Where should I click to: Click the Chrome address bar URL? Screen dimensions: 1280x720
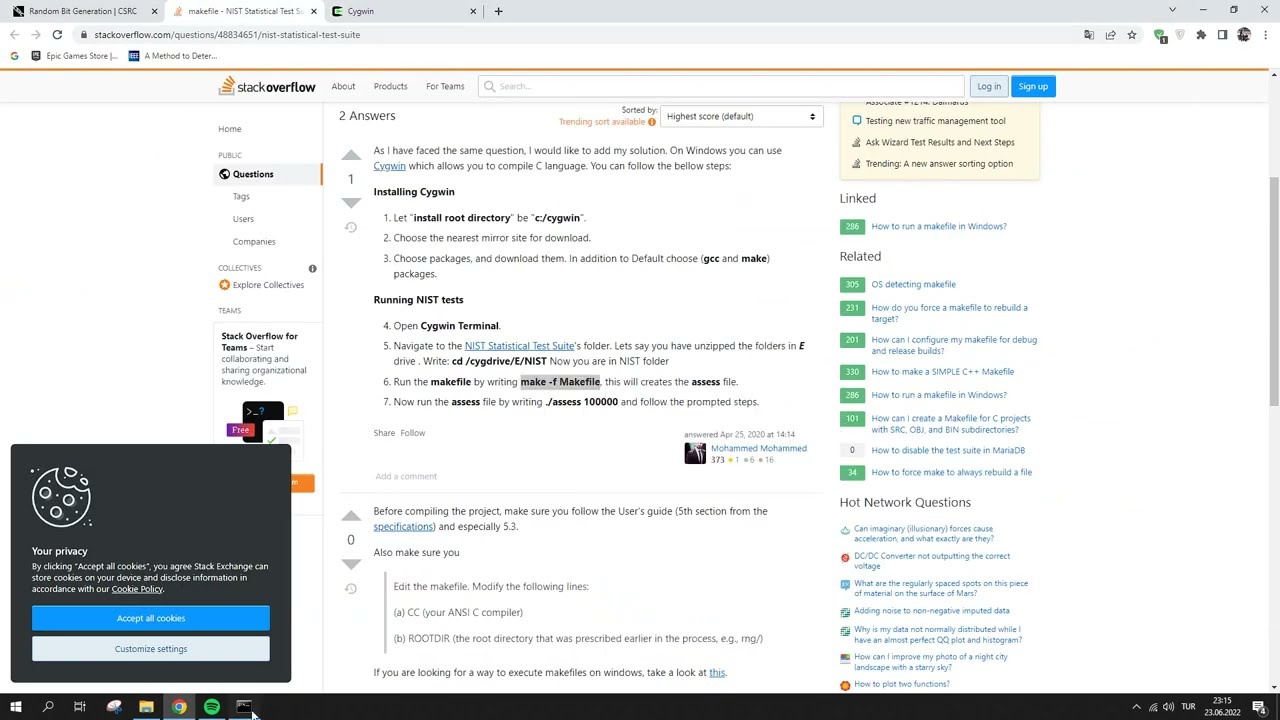pos(227,35)
